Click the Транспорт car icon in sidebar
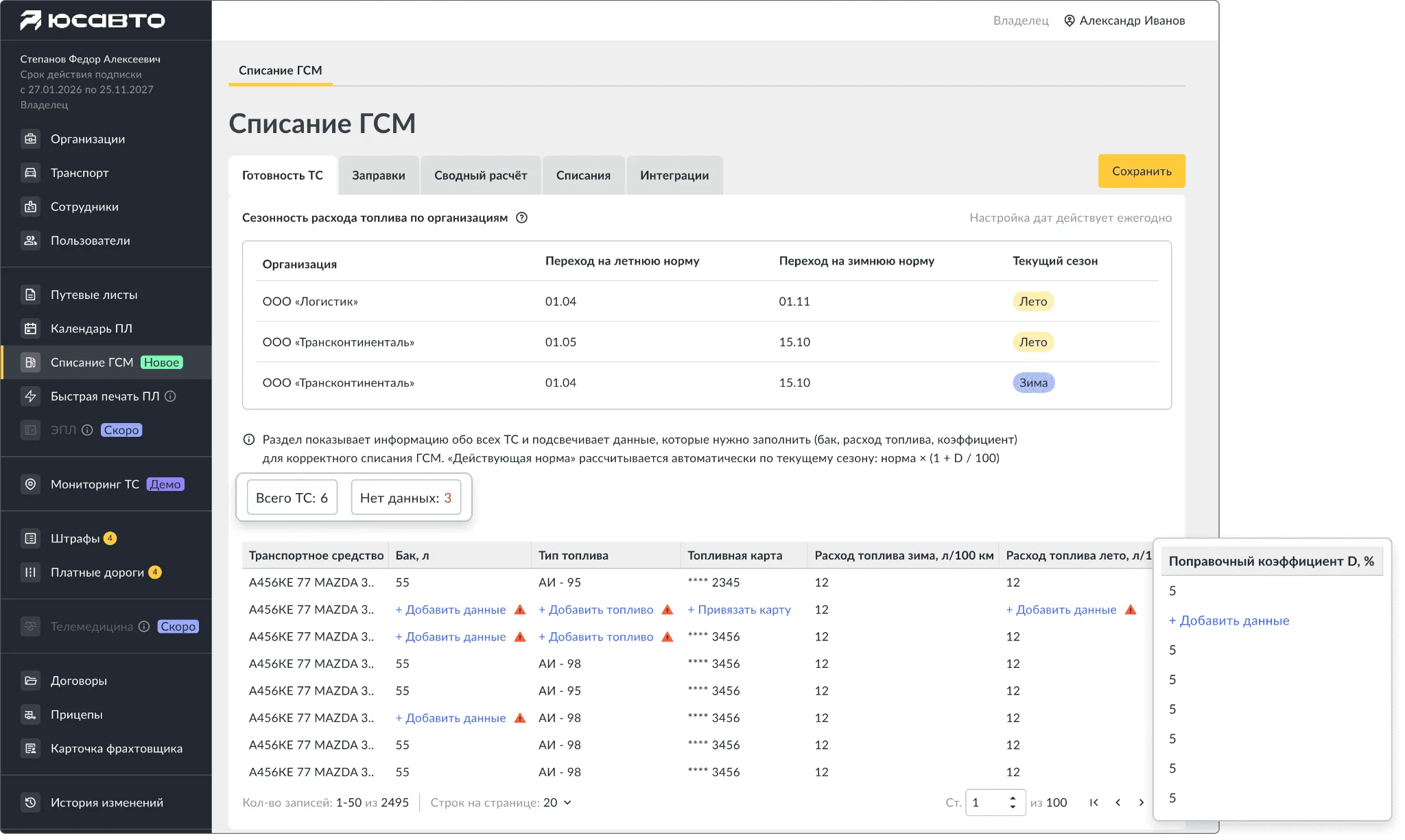This screenshot has width=1405, height=840. 30,173
